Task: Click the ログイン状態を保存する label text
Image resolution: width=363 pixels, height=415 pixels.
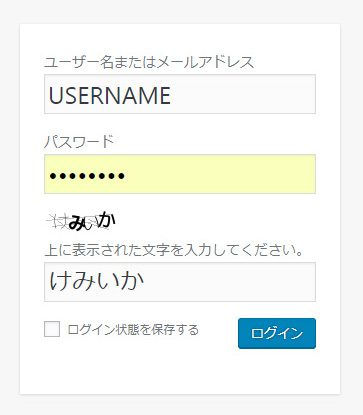Action: click(x=133, y=330)
